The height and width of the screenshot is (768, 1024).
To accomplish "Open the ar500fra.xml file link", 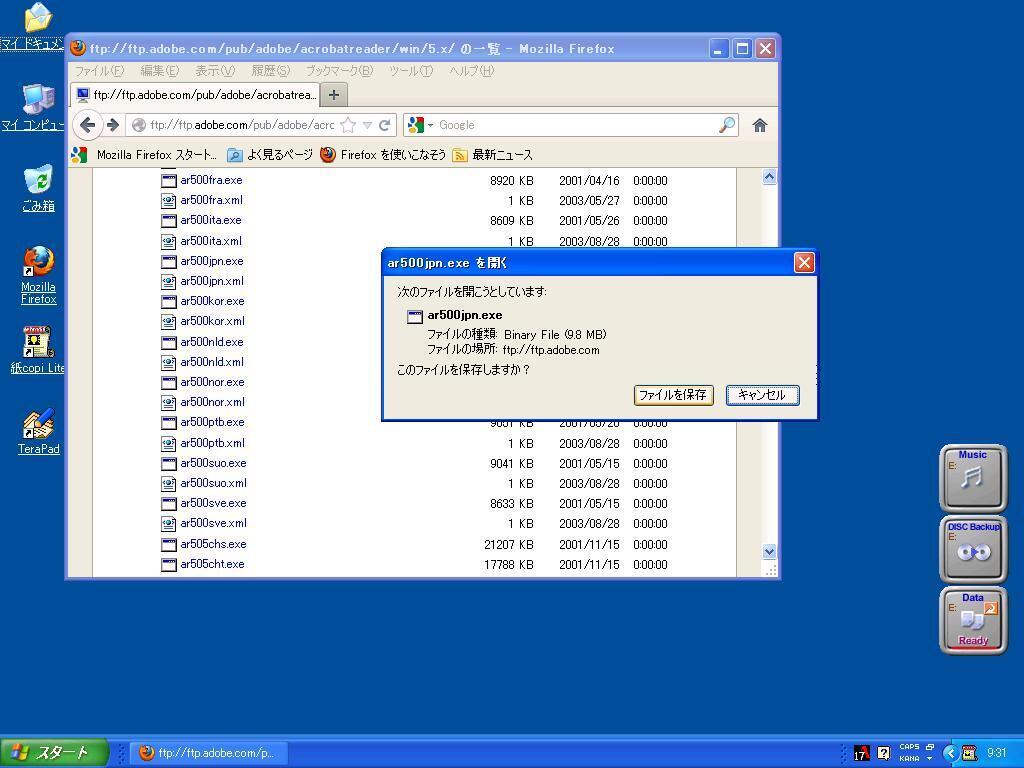I will (212, 200).
